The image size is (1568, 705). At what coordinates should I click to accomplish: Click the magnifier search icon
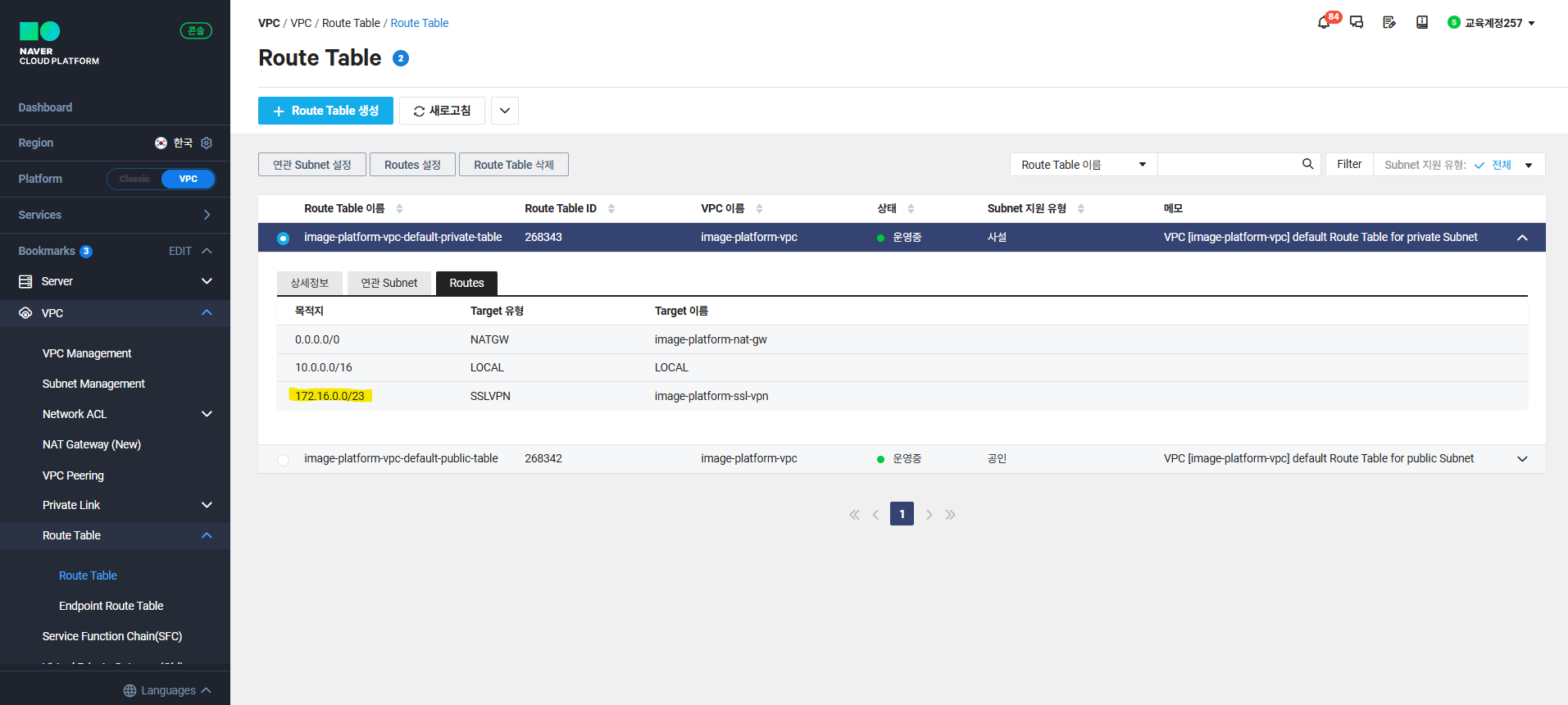(1307, 164)
